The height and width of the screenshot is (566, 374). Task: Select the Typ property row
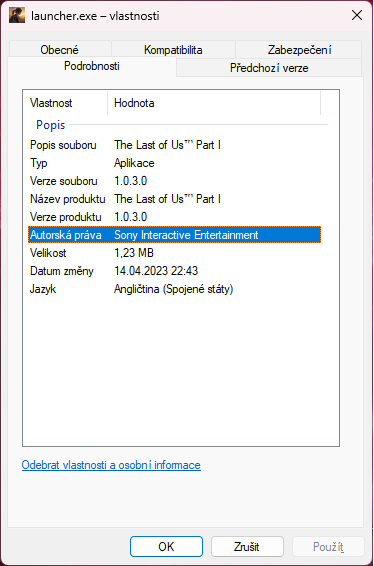174,163
